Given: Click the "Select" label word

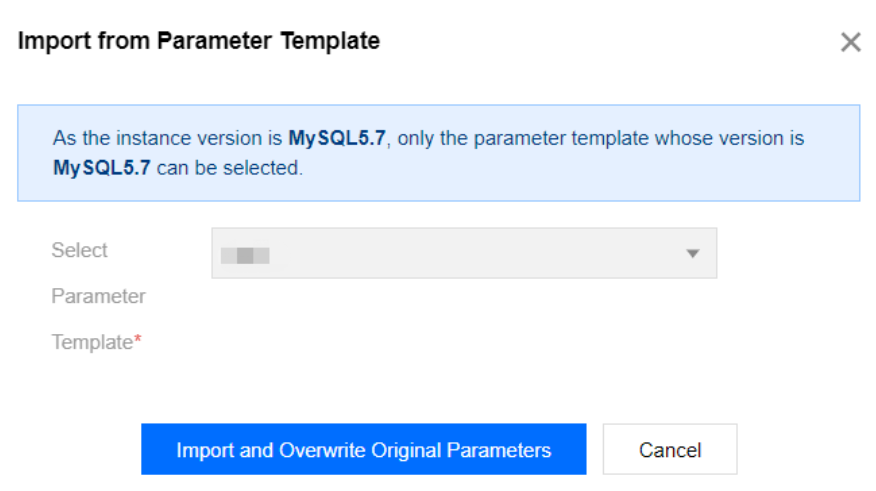Looking at the screenshot, I should 79,250.
